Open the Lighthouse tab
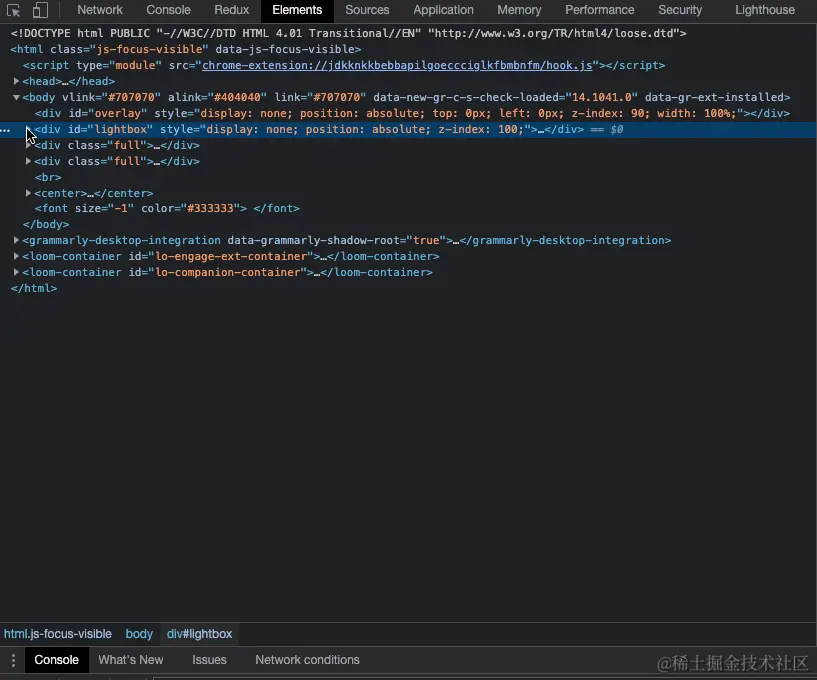This screenshot has width=817, height=680. [x=764, y=10]
